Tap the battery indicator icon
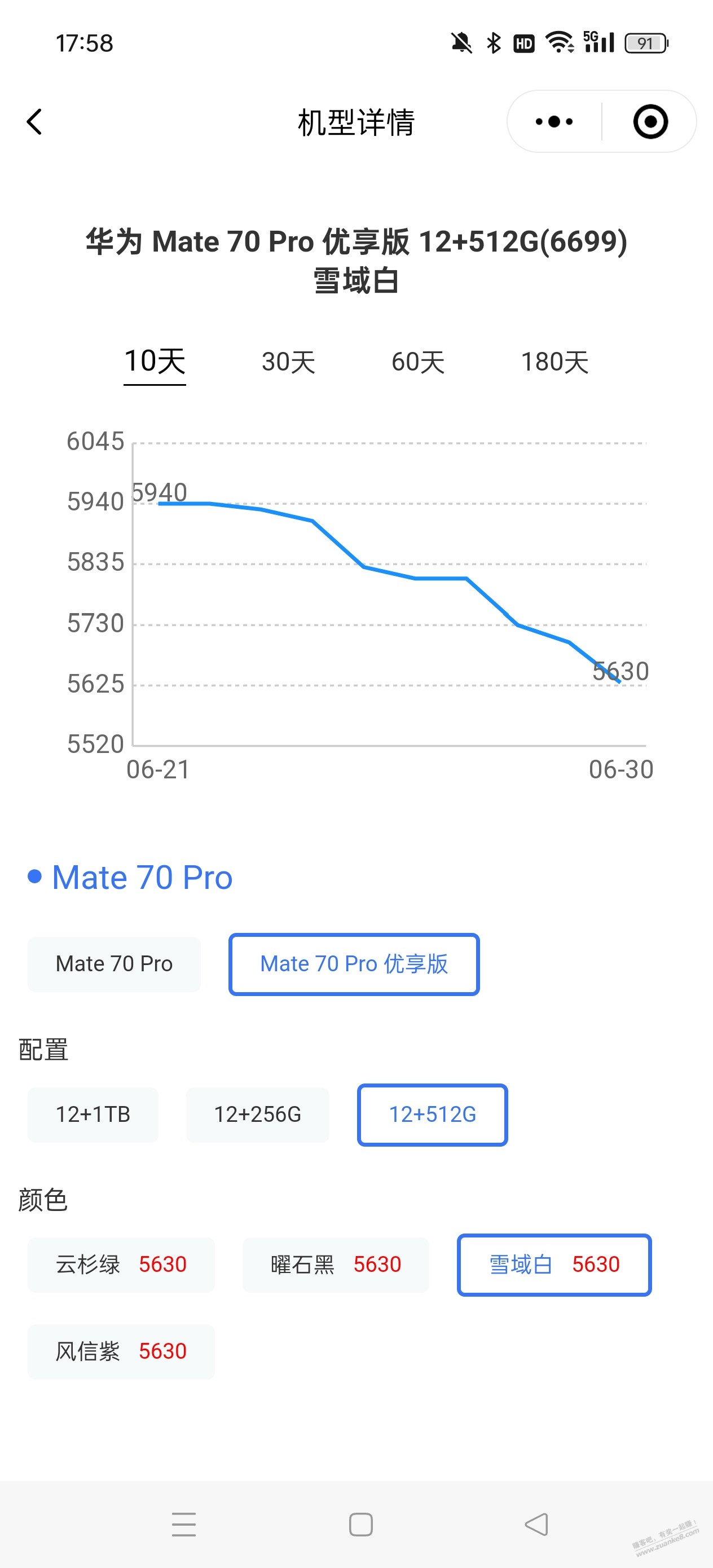Screen dimensions: 713x1568 646,43
